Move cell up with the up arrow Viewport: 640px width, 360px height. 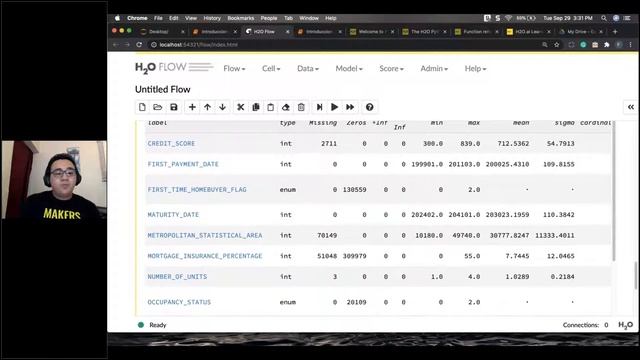(207, 107)
